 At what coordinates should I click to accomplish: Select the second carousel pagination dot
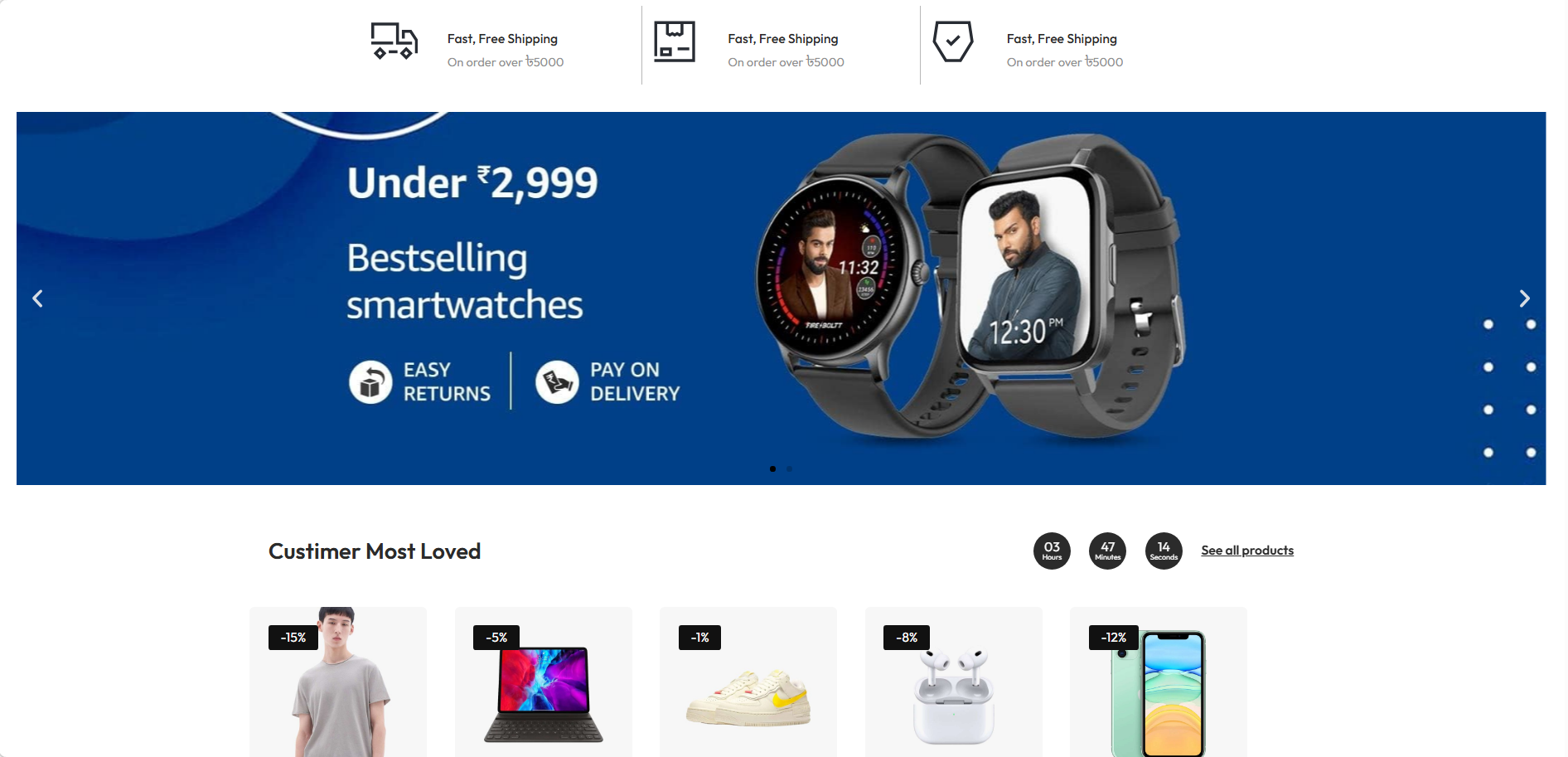[789, 469]
